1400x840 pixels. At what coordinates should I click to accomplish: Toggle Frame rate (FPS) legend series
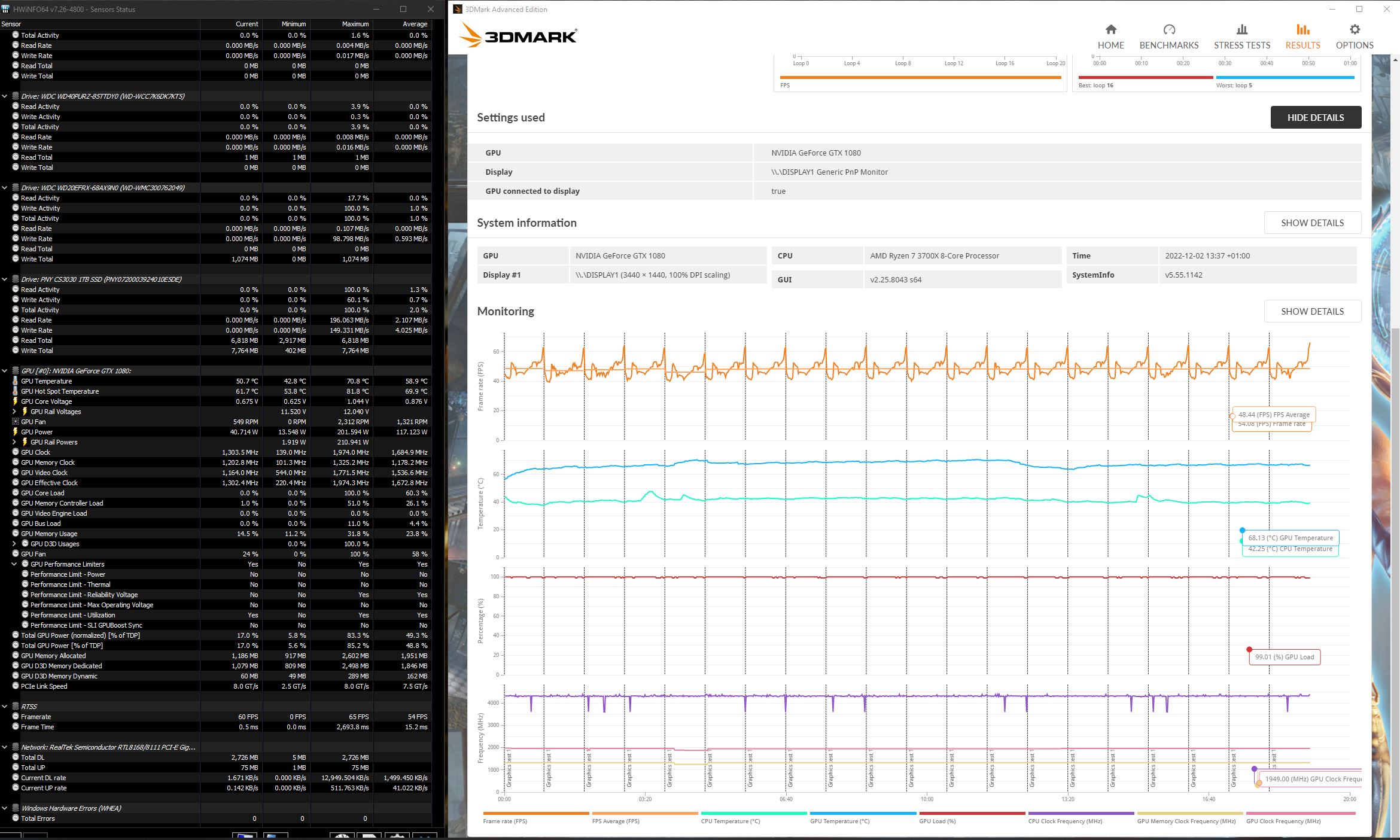click(x=535, y=817)
